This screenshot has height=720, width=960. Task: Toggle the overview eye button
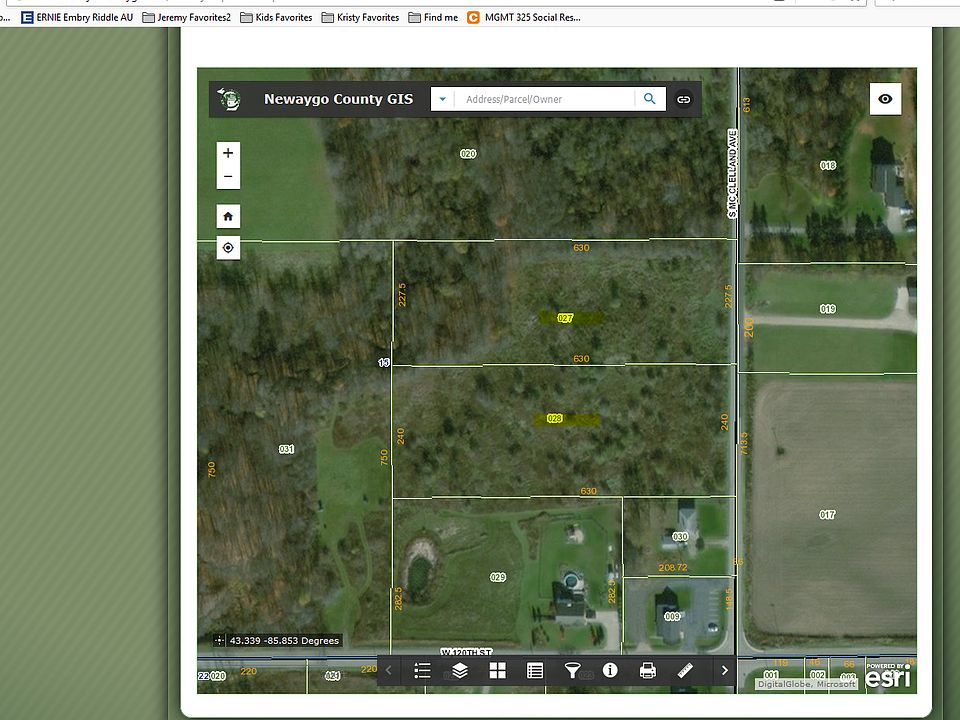[x=885, y=99]
